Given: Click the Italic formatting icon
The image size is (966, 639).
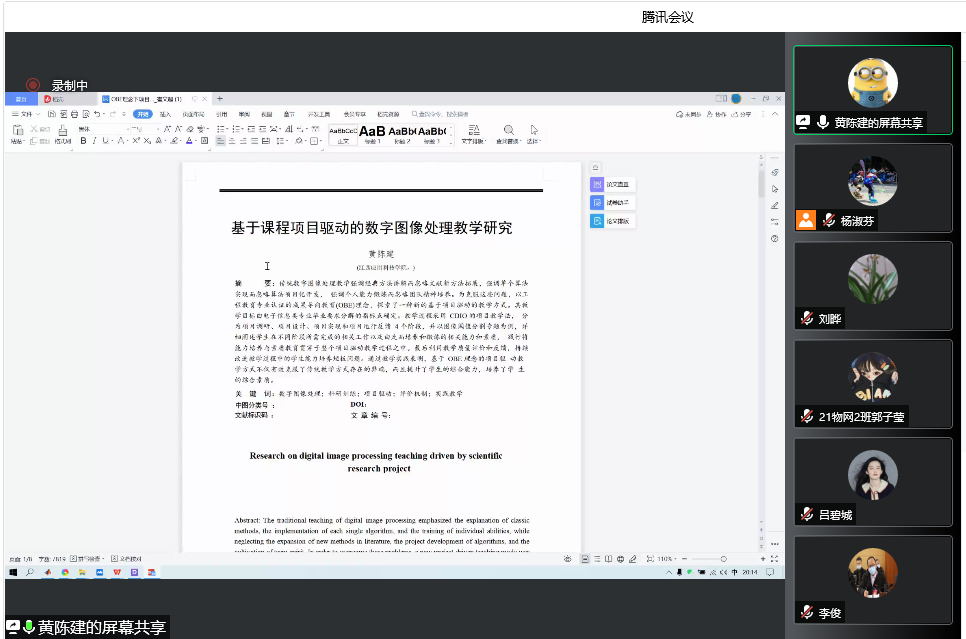Looking at the screenshot, I should point(95,141).
